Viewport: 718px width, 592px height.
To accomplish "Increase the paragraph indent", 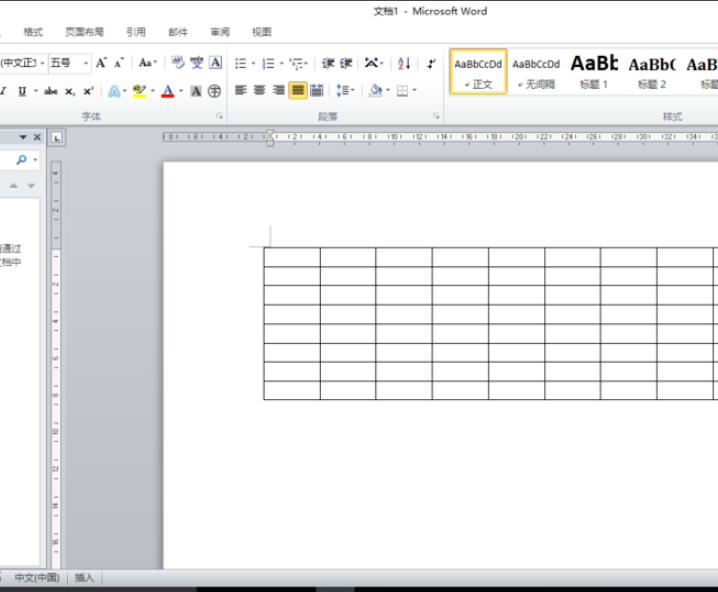I will tap(346, 63).
